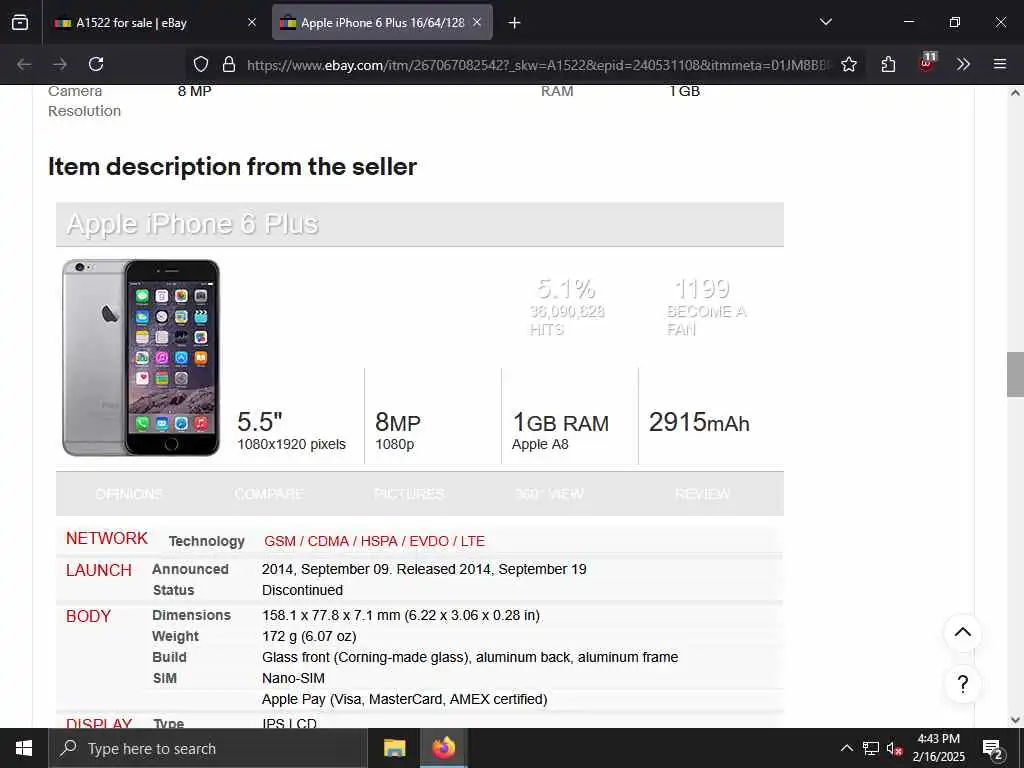Open a new tab with plus button
This screenshot has width=1024, height=768.
515,23
